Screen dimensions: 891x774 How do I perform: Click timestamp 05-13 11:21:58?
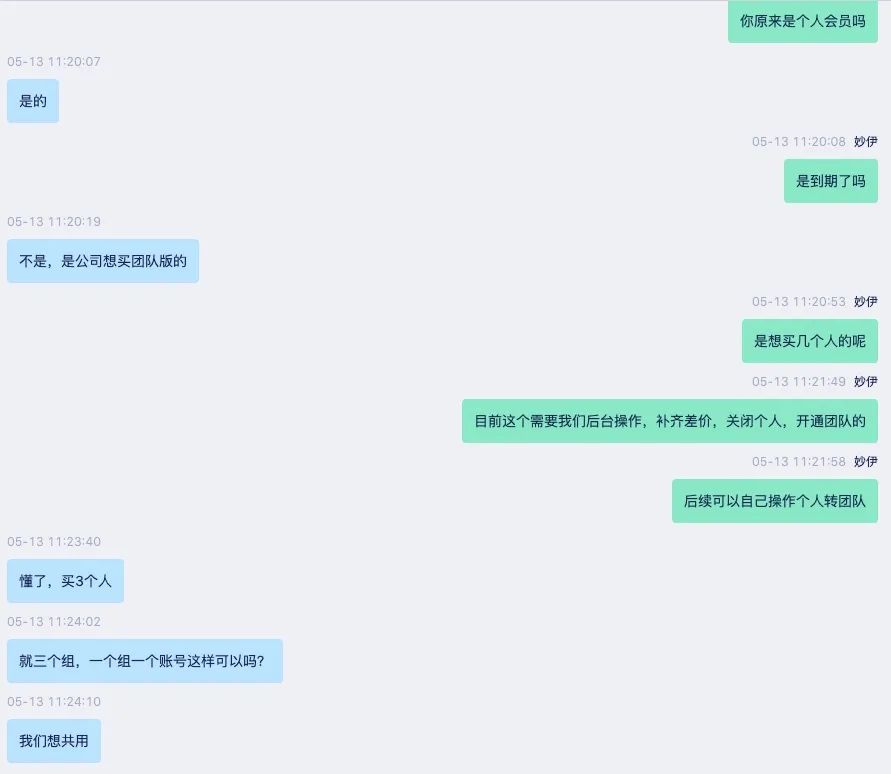coord(799,461)
